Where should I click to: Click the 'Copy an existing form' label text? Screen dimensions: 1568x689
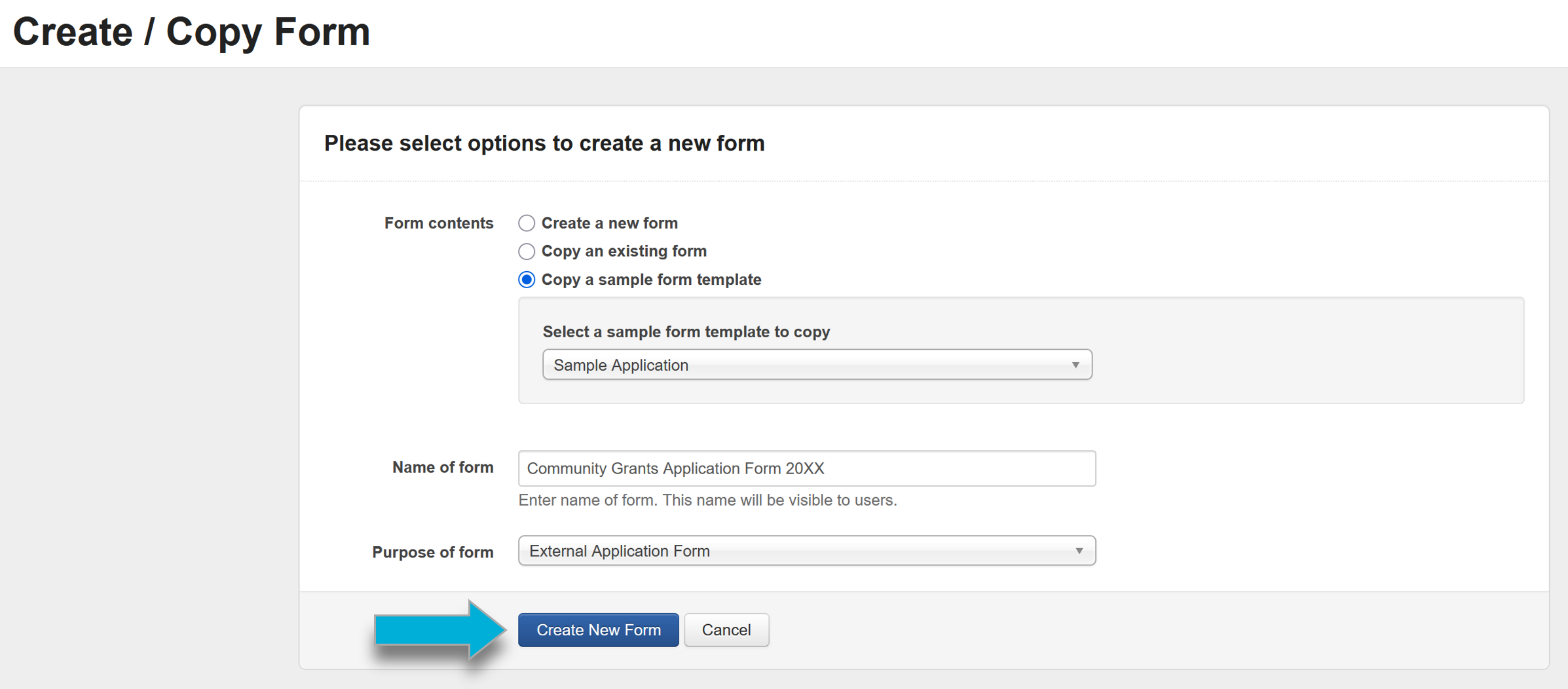click(x=624, y=251)
